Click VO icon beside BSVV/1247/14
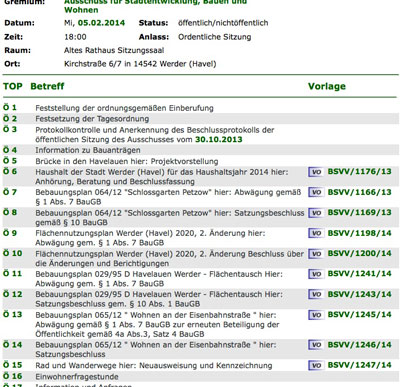The height and width of the screenshot is (387, 400). tap(316, 365)
